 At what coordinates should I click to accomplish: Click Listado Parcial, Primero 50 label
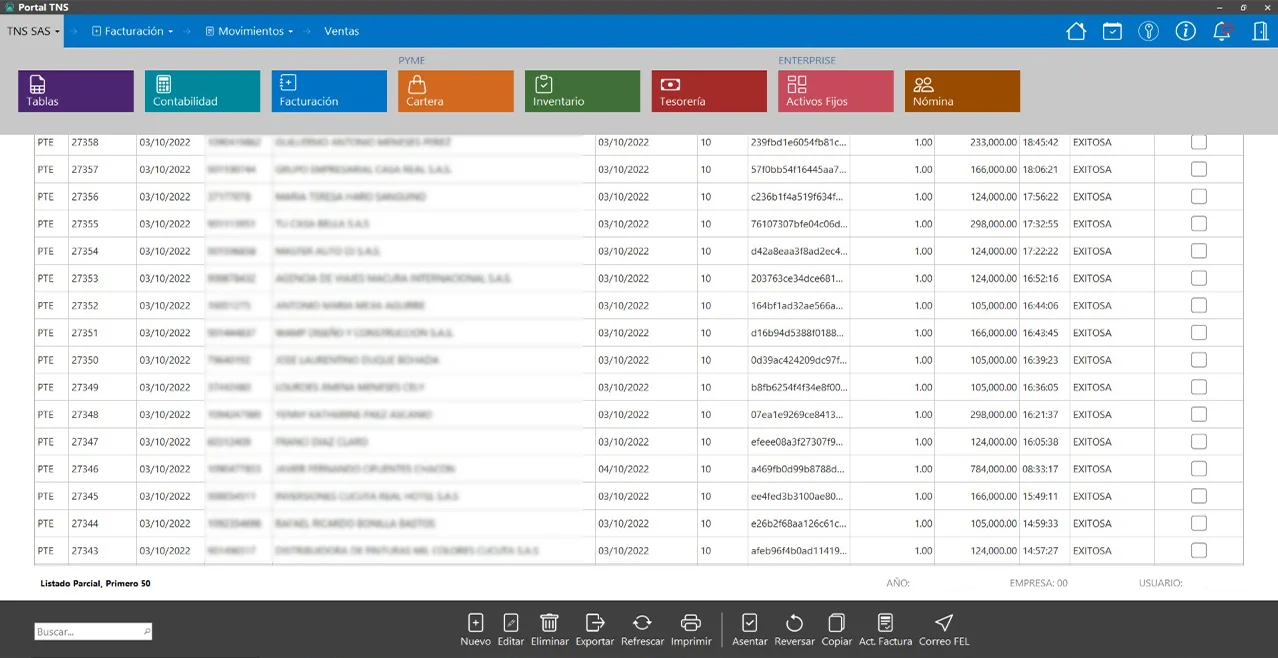(95, 583)
